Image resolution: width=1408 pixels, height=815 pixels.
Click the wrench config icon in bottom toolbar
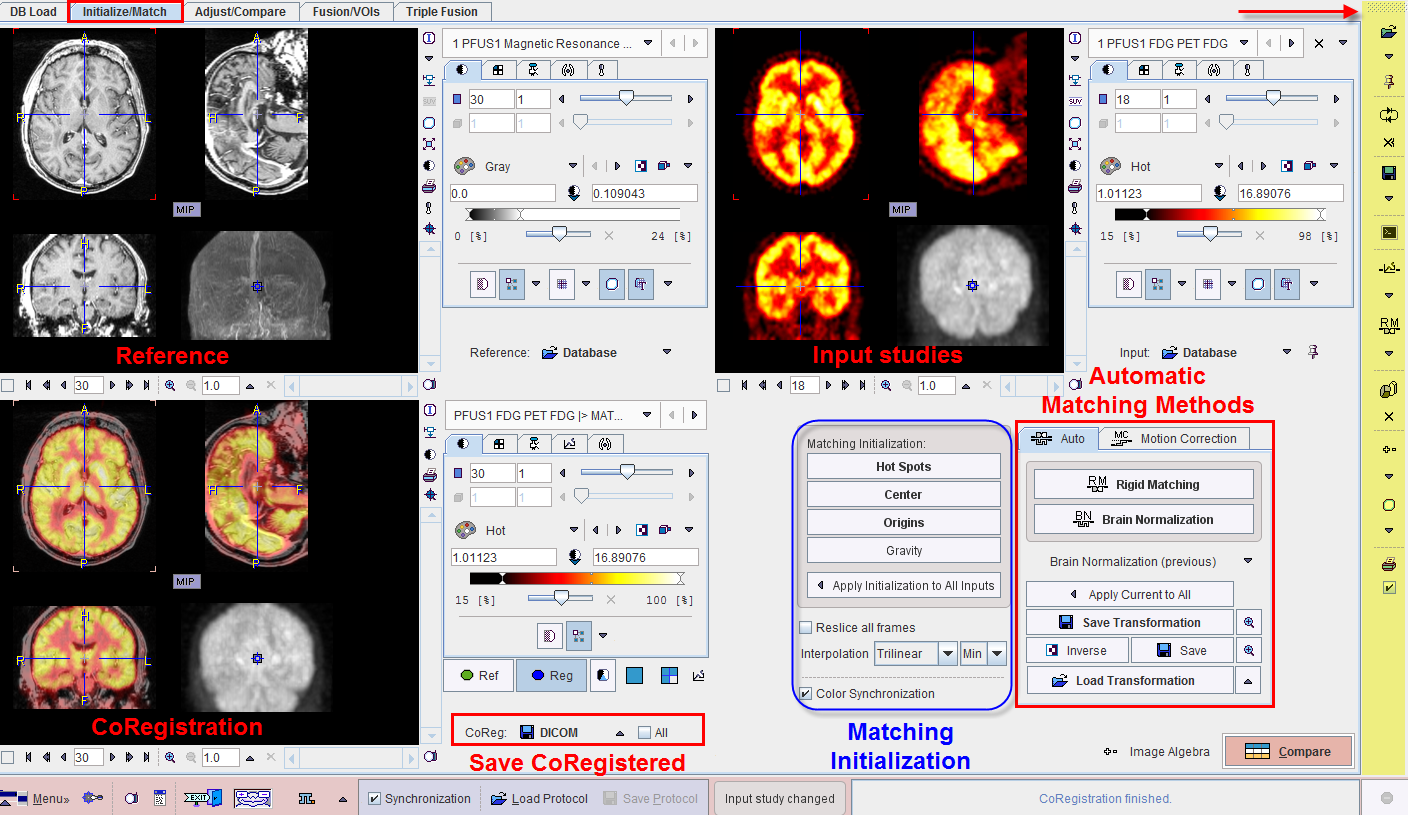tap(94, 798)
